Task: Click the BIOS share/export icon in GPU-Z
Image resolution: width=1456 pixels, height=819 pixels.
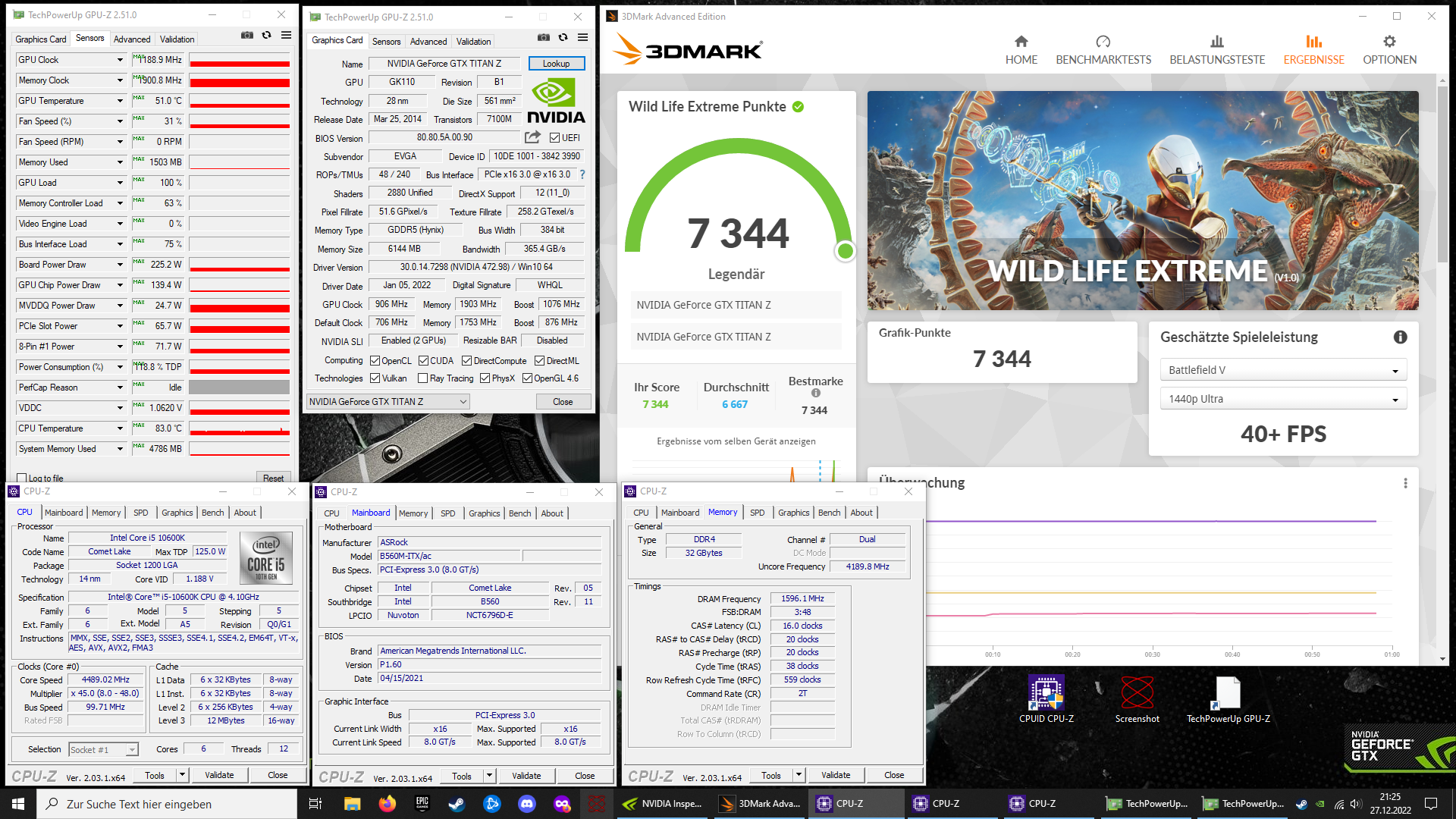Action: pos(533,137)
